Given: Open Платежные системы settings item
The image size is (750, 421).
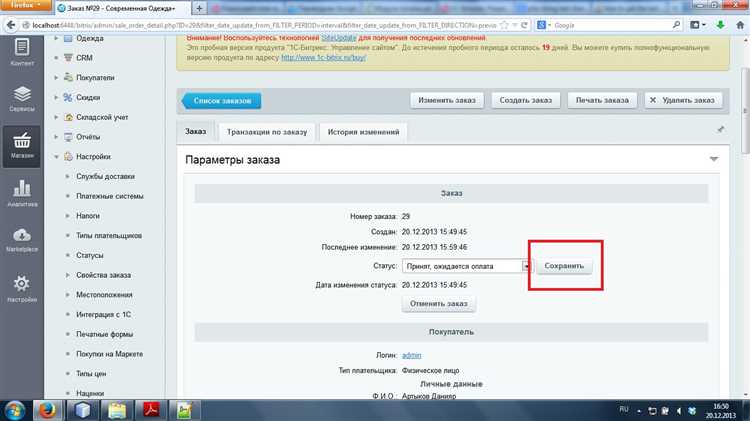Looking at the screenshot, I should tap(110, 196).
